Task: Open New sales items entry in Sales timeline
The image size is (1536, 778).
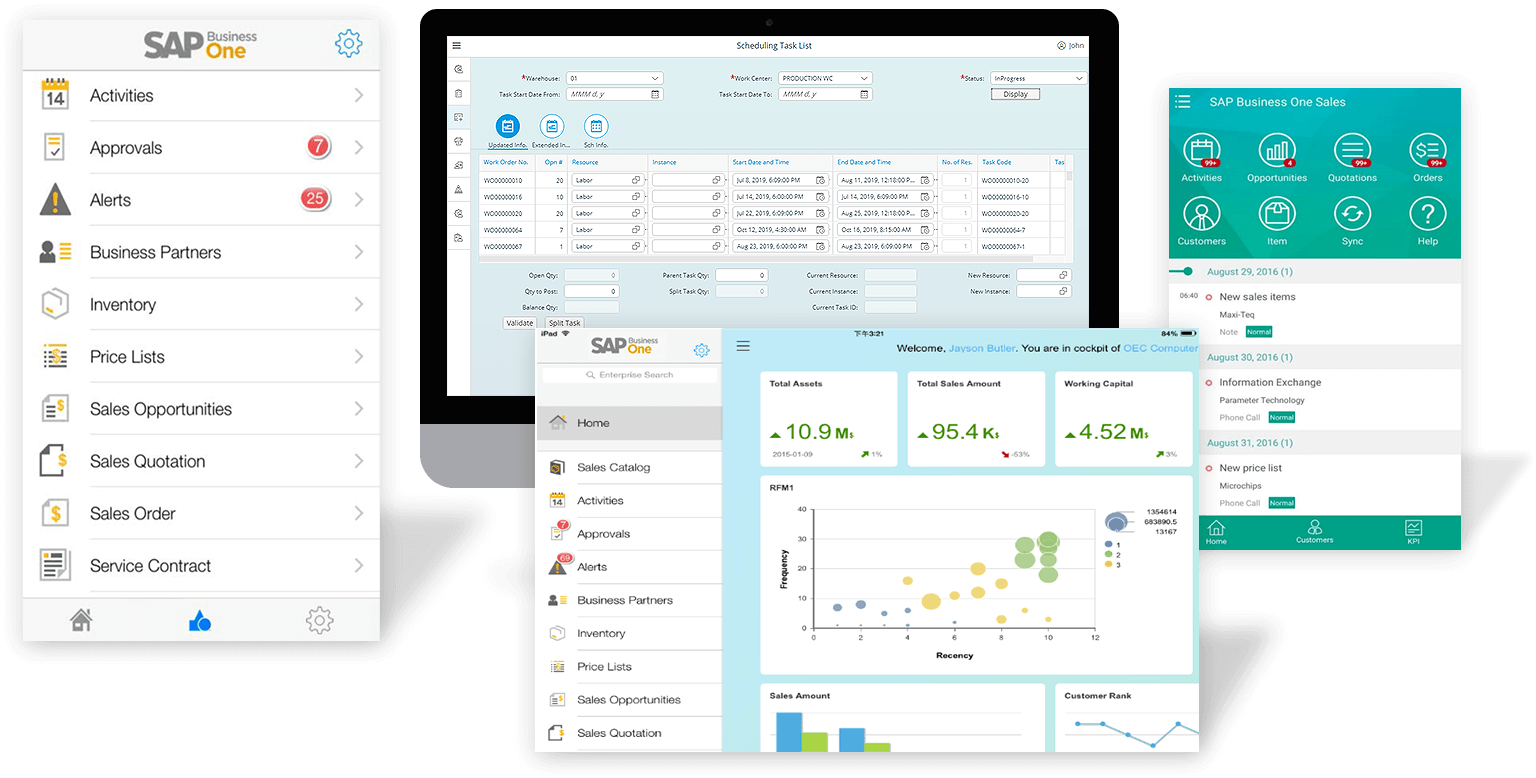Action: click(x=1256, y=297)
